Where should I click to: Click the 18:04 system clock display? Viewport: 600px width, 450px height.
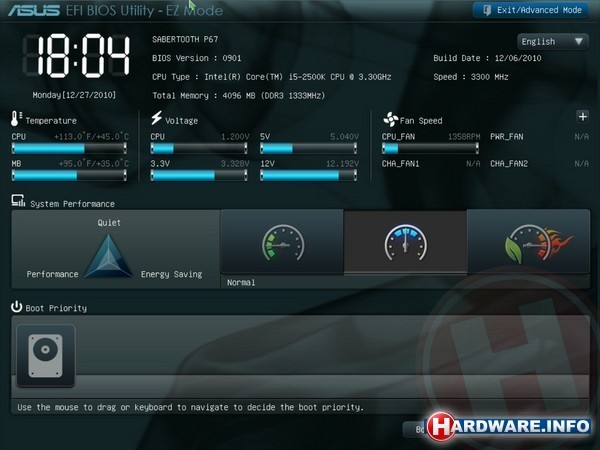pos(76,58)
